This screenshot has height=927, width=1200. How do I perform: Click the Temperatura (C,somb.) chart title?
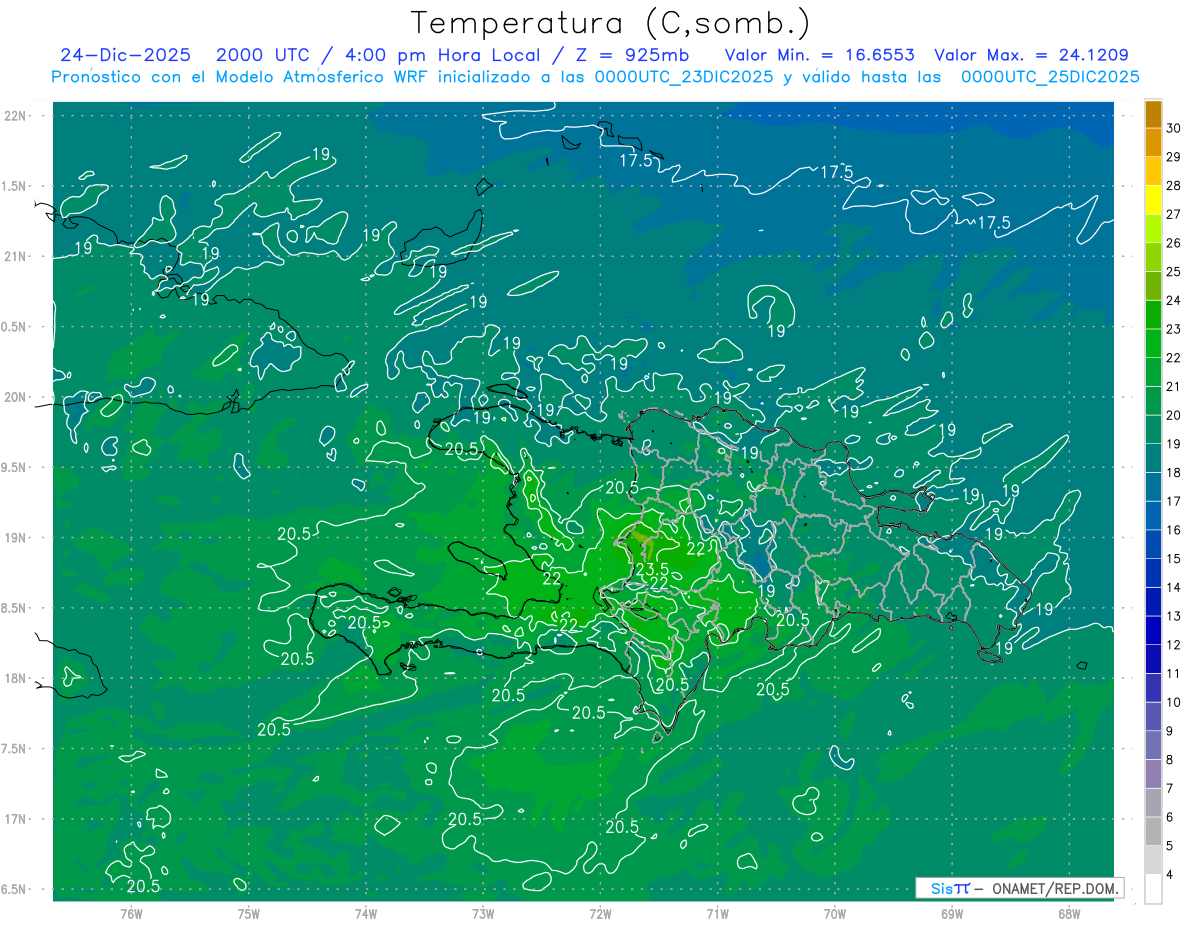[x=610, y=23]
